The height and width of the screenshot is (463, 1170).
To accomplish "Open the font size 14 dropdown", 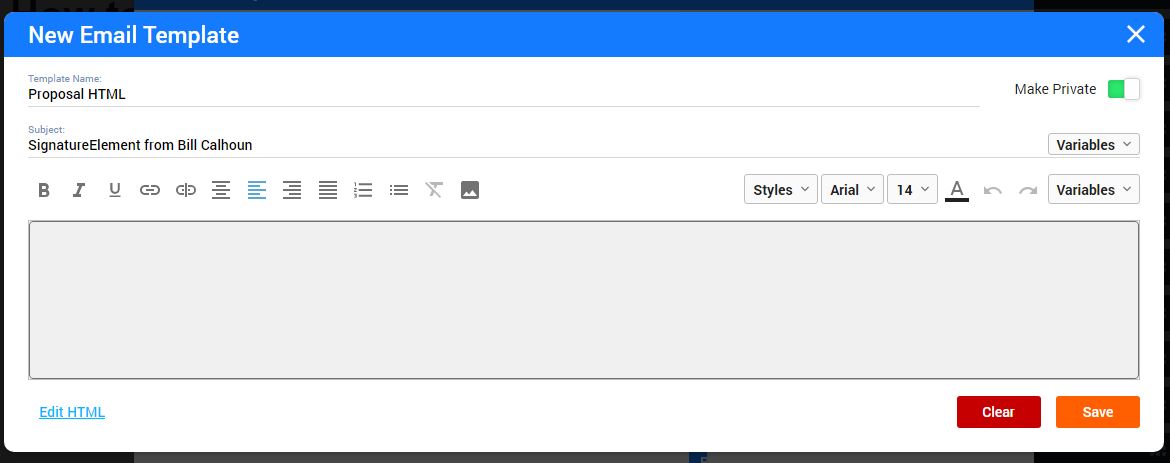I will (x=912, y=190).
